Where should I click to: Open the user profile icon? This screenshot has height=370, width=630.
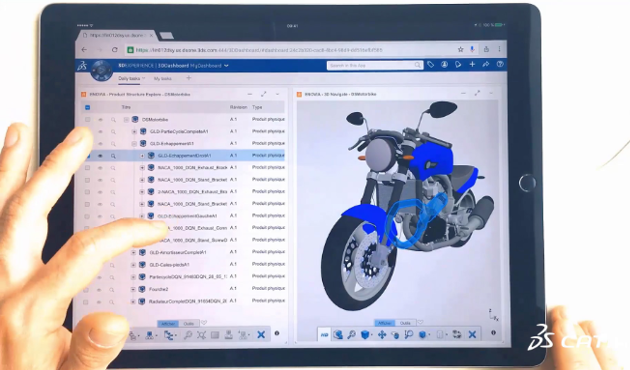(x=444, y=64)
